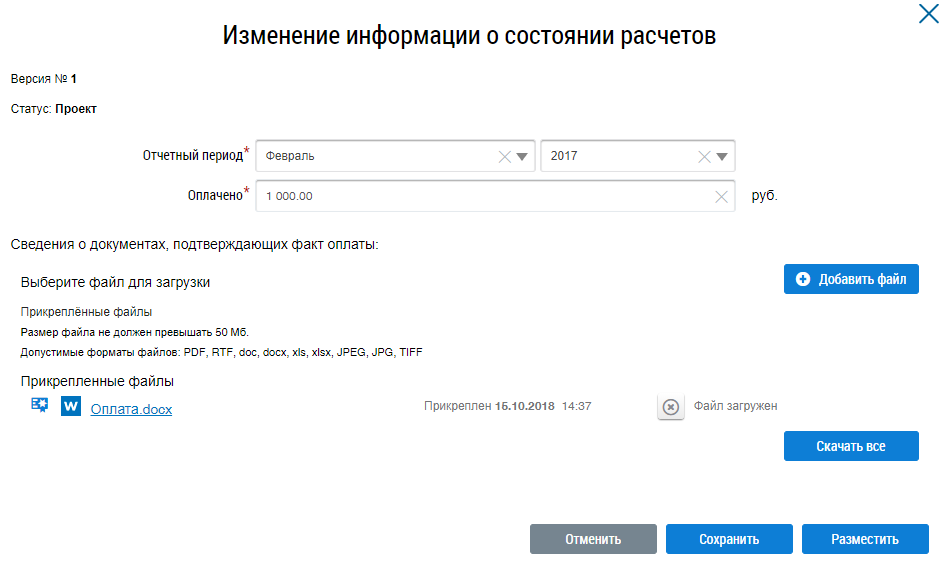Open the Оплата.docx file link
Screen dimensions: 942x567
pyautogui.click(x=131, y=409)
